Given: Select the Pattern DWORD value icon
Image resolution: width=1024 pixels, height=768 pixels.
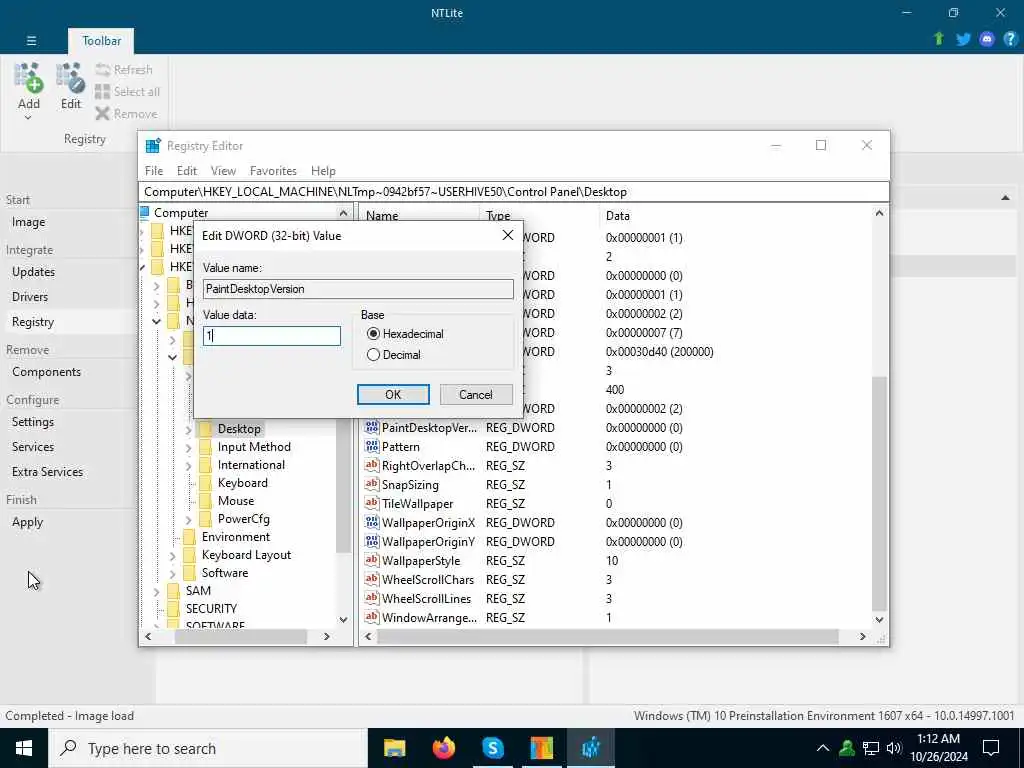Looking at the screenshot, I should 372,446.
